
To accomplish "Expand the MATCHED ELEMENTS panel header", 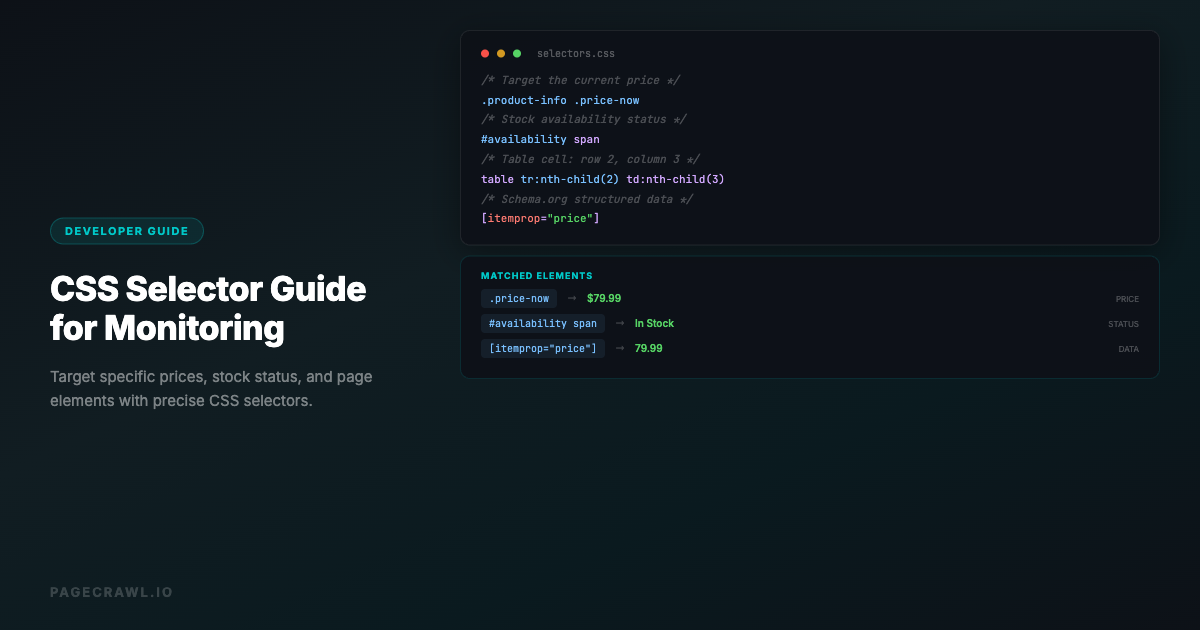I will click(536, 275).
